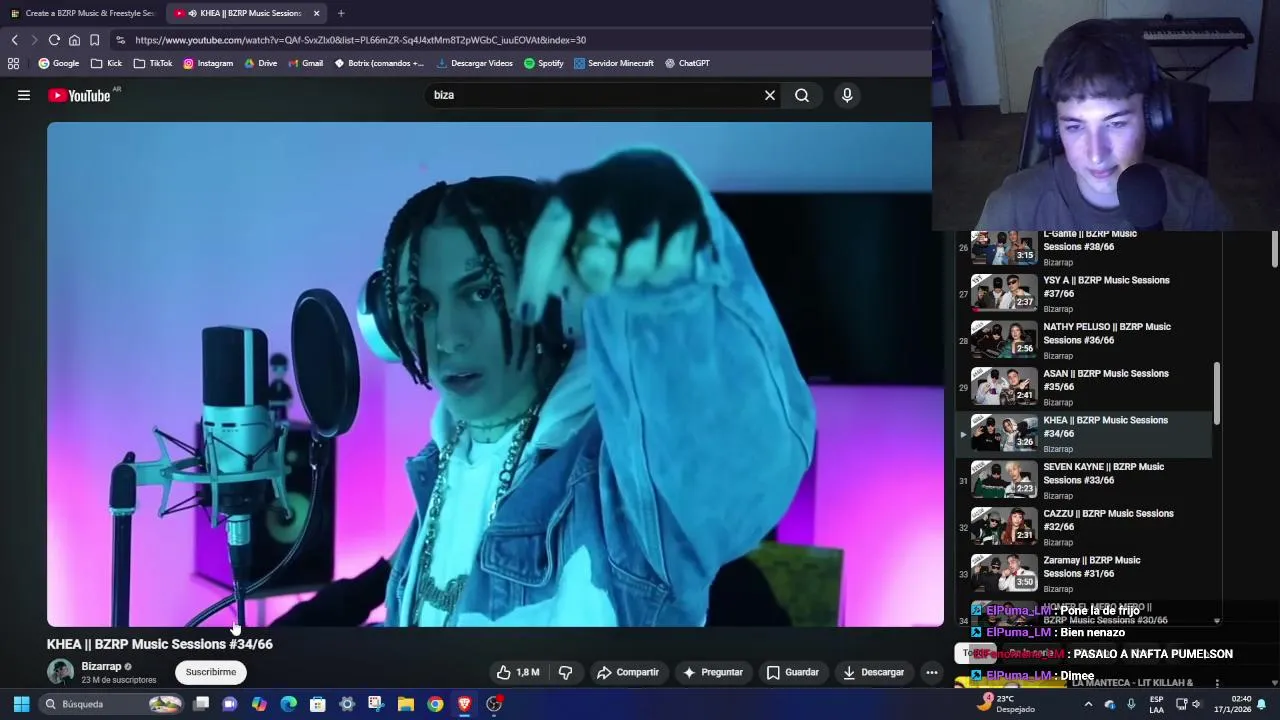The image size is (1280, 720).
Task: Open a new browser tab
Action: (x=341, y=13)
